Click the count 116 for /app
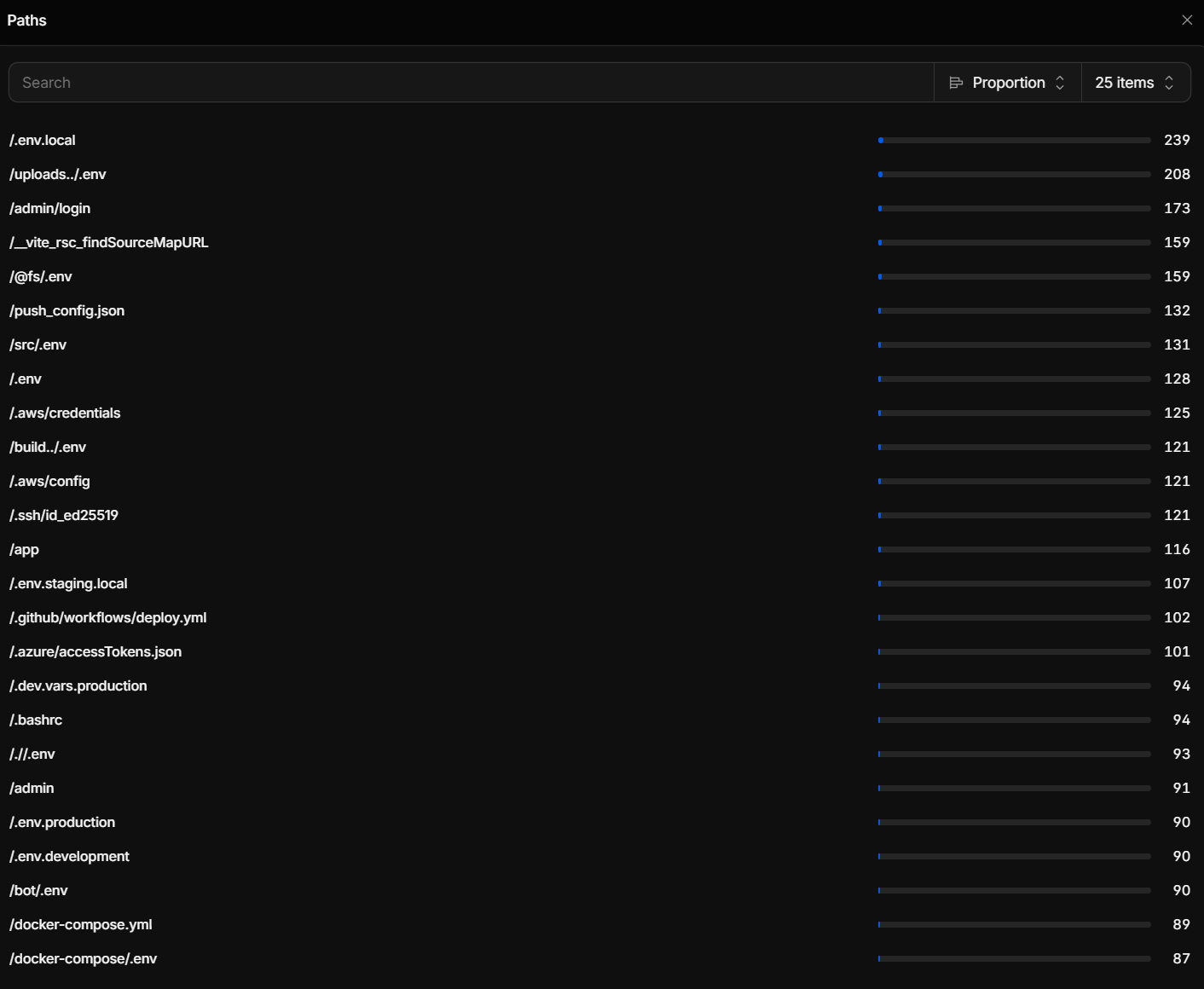The height and width of the screenshot is (989, 1204). (1177, 549)
